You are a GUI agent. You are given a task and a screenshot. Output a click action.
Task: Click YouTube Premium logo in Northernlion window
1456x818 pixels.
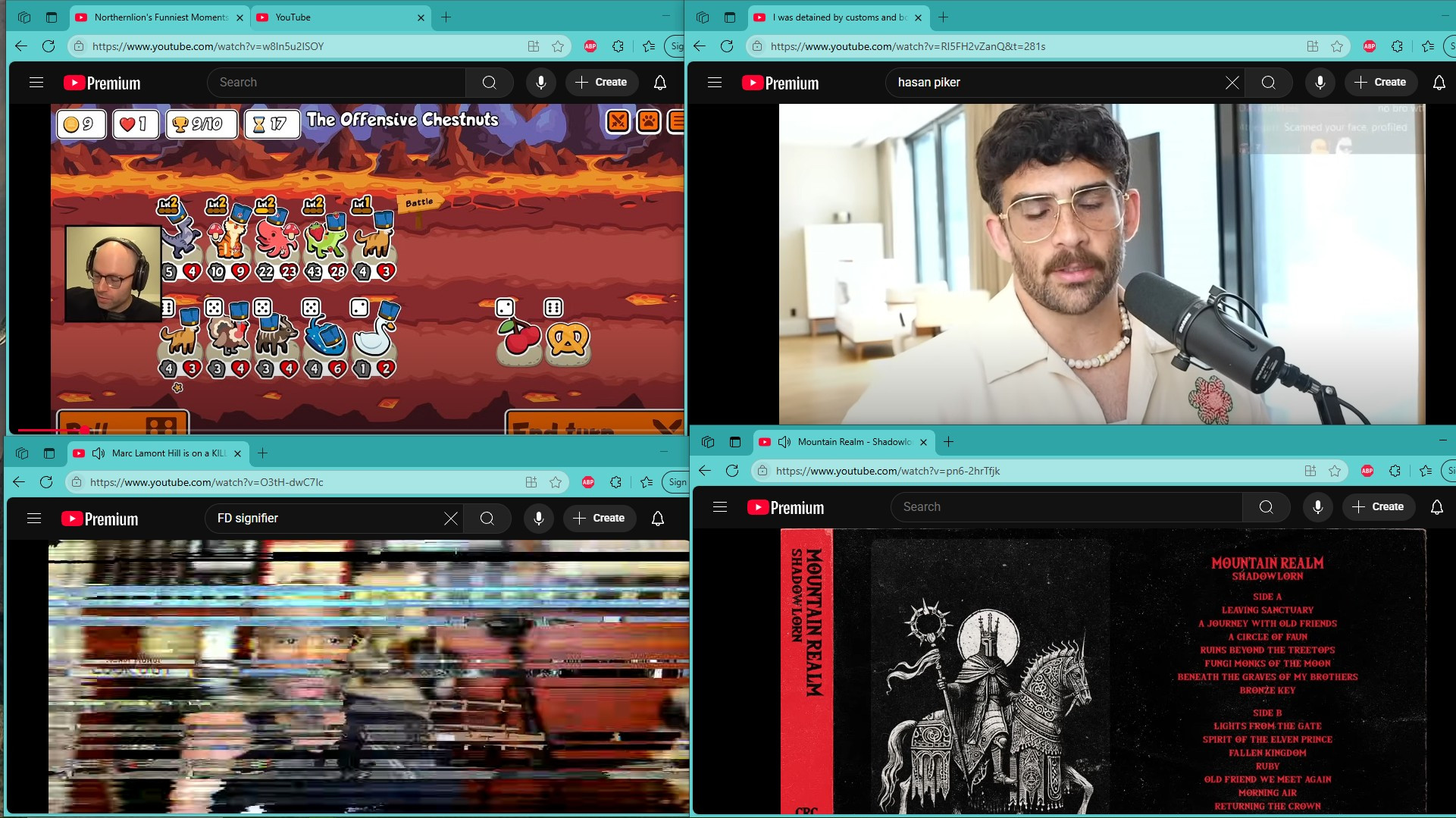pyautogui.click(x=102, y=83)
